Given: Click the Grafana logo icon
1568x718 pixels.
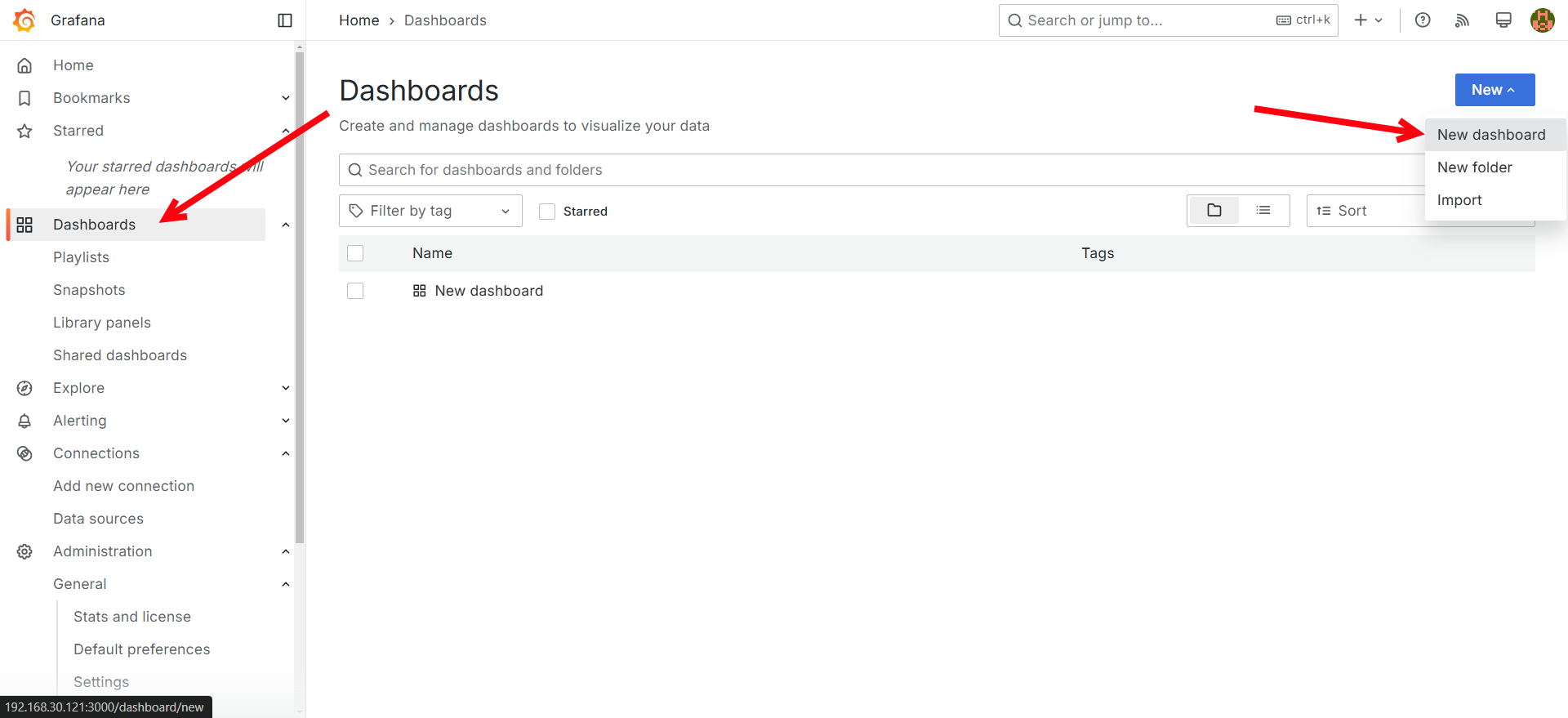Looking at the screenshot, I should pos(24,20).
